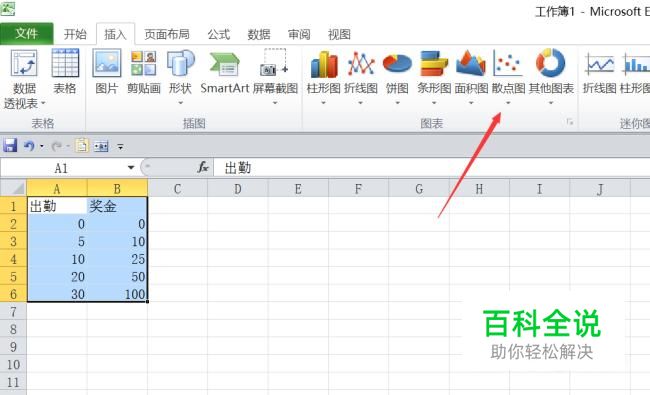The image size is (650, 395).
Task: Click the 形状 shapes icon
Action: tap(180, 63)
